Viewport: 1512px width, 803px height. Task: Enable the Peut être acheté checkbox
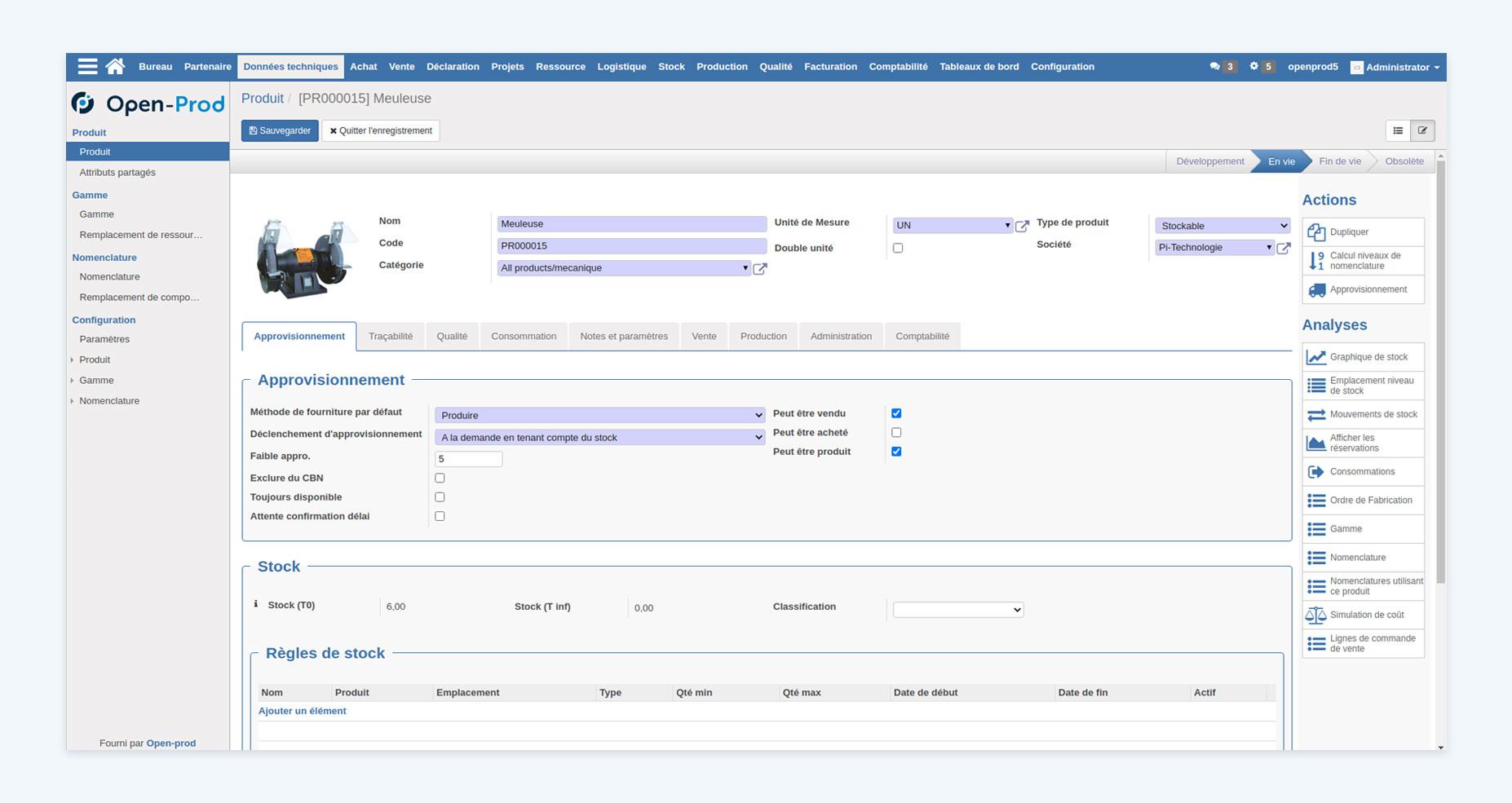point(896,432)
